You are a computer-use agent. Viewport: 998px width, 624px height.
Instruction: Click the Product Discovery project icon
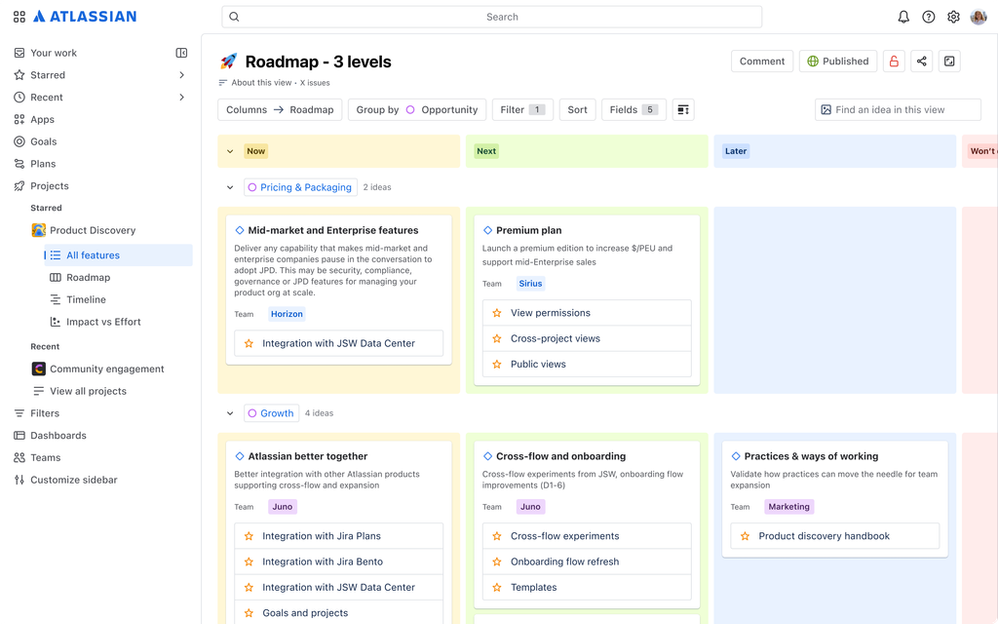[x=39, y=230]
